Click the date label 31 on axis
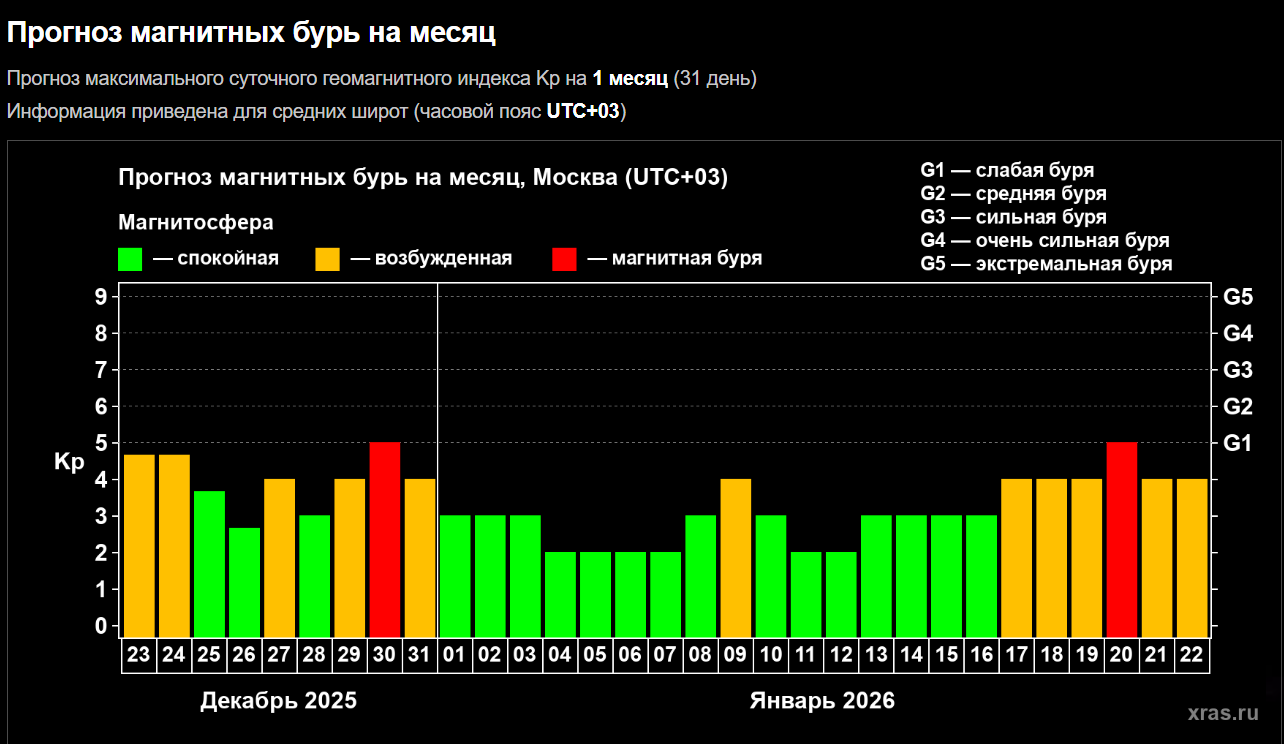Screen dimensions: 1284x744 tap(420, 656)
